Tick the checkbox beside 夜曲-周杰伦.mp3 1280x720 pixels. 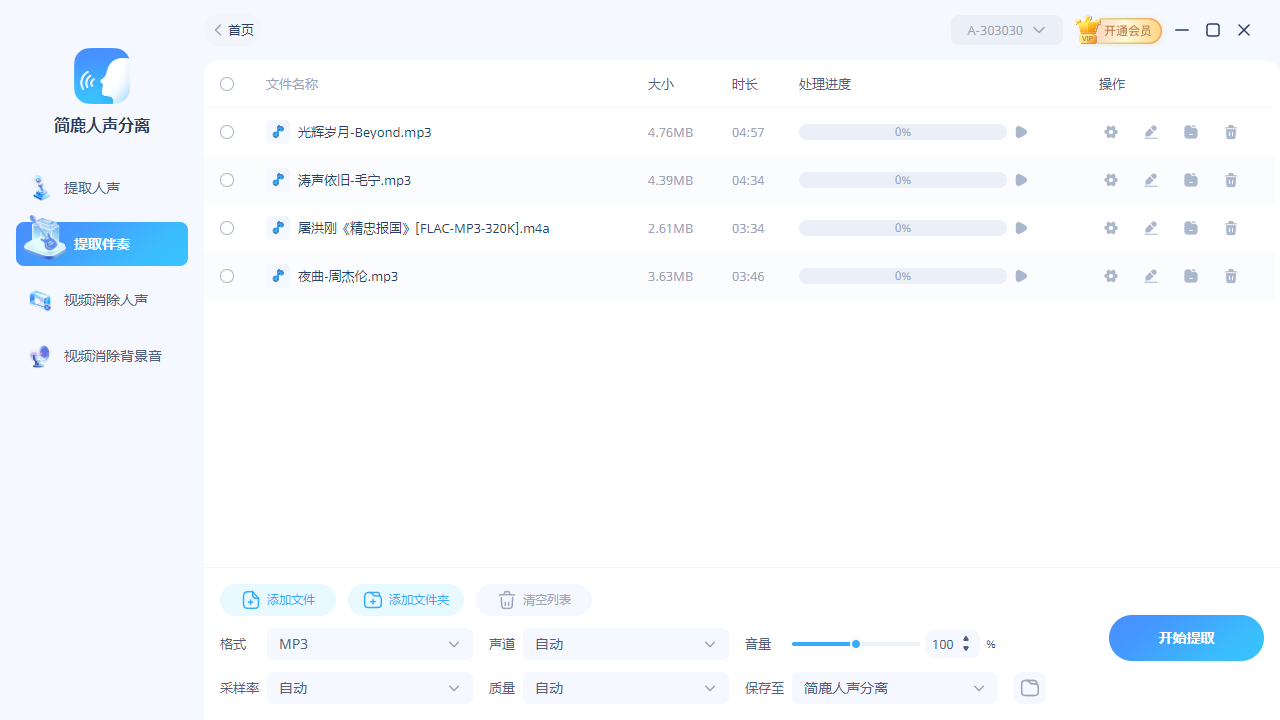226,276
